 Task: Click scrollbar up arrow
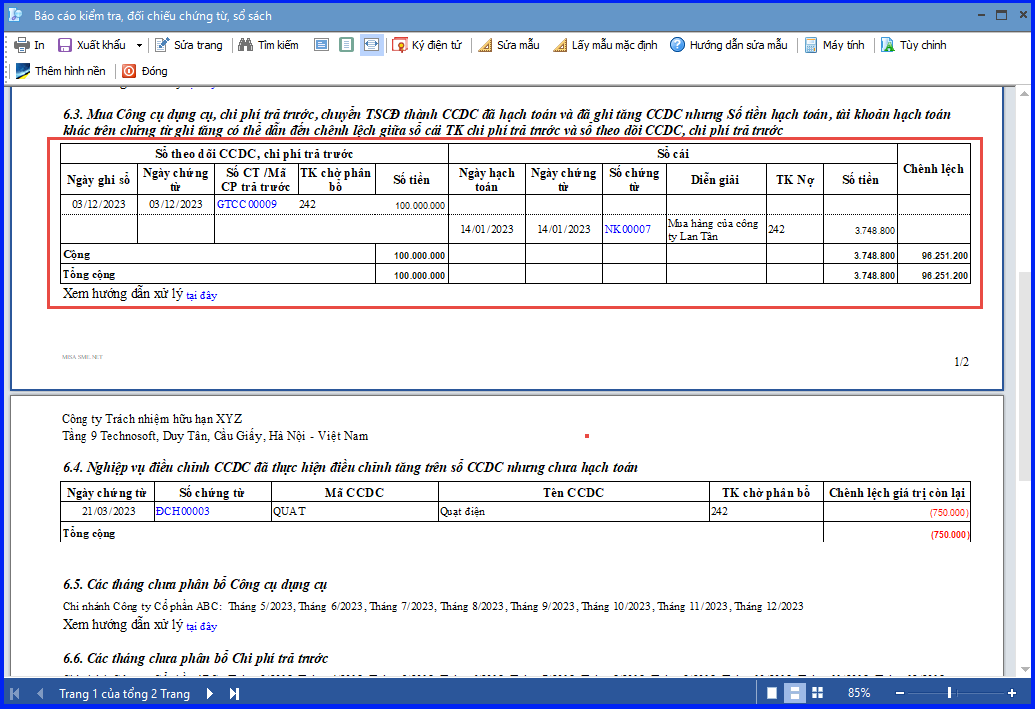pyautogui.click(x=1024, y=93)
